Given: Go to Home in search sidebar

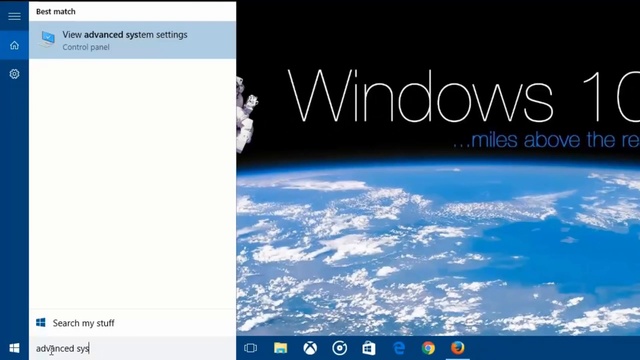Looking at the screenshot, I should 14,45.
